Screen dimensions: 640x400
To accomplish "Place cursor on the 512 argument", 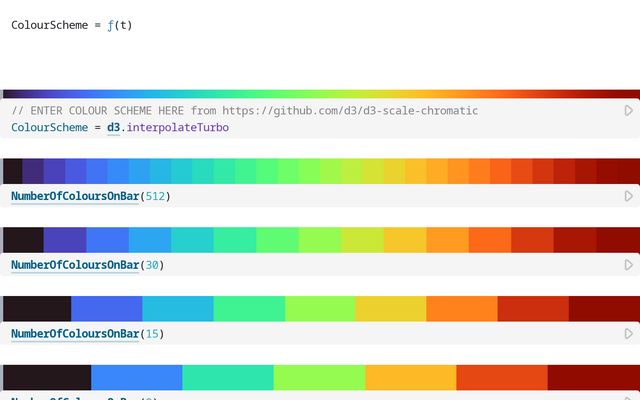I will (155, 197).
